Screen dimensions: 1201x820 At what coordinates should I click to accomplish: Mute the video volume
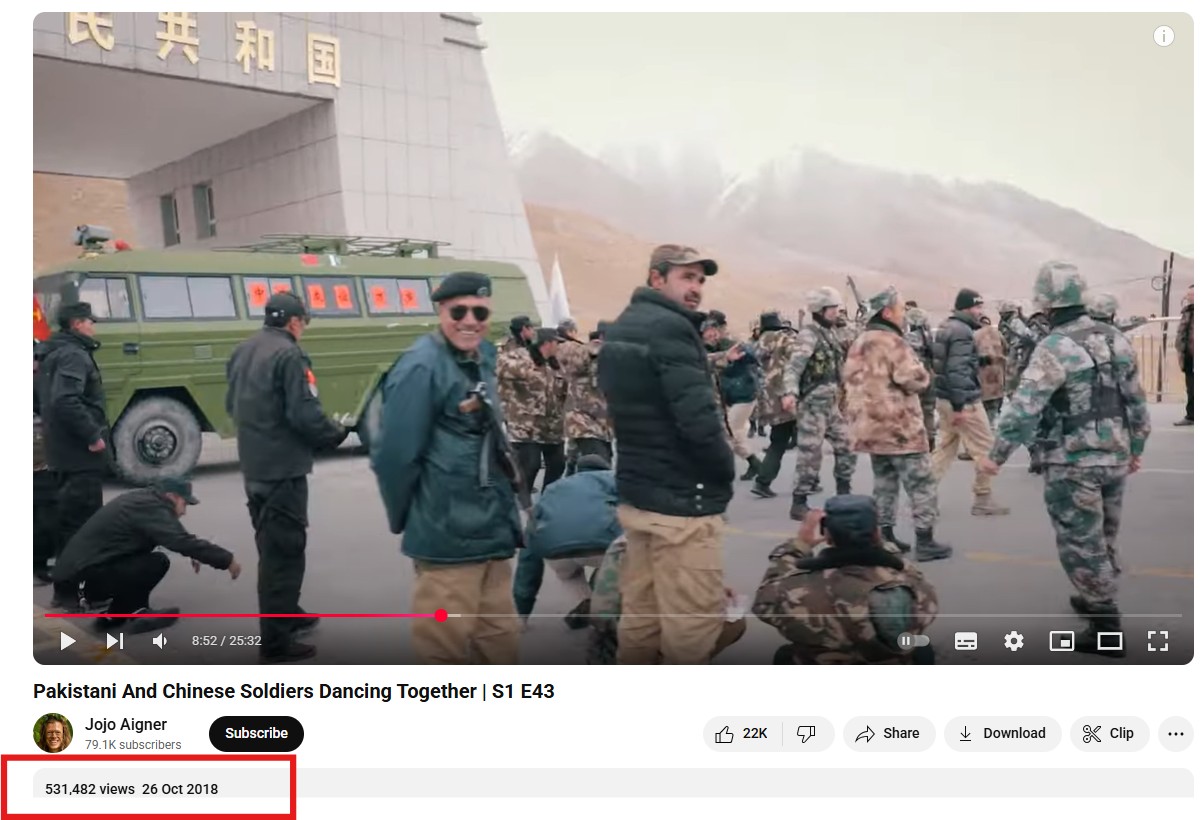click(x=160, y=641)
